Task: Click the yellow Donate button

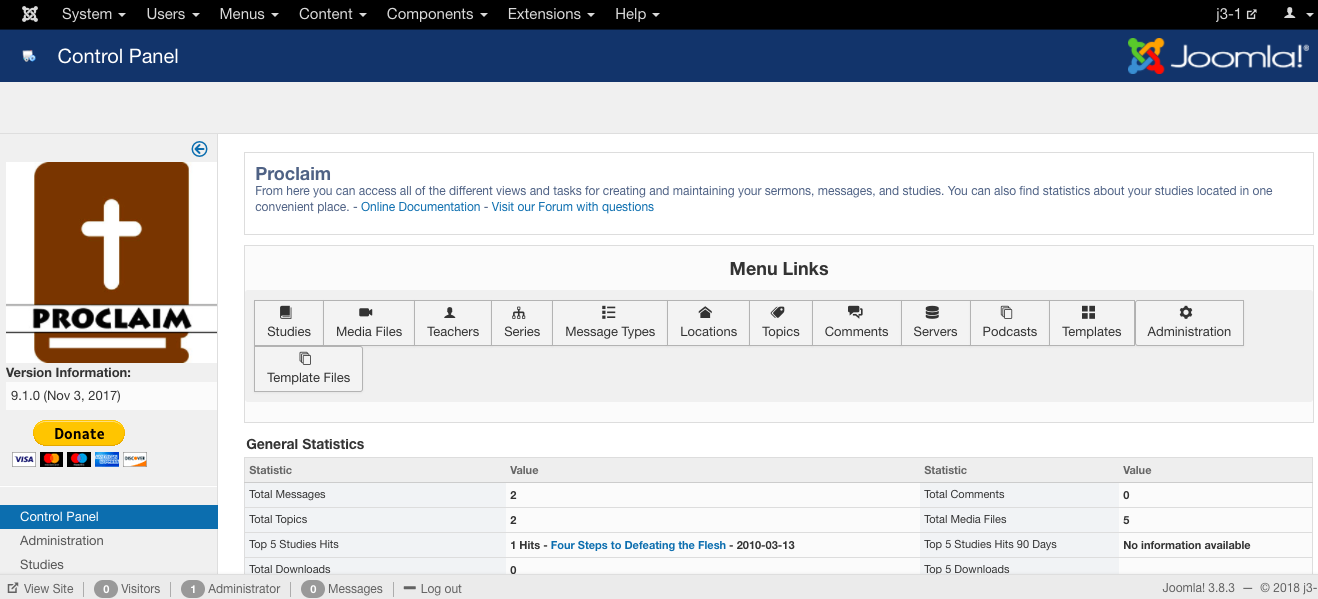Action: (x=79, y=433)
